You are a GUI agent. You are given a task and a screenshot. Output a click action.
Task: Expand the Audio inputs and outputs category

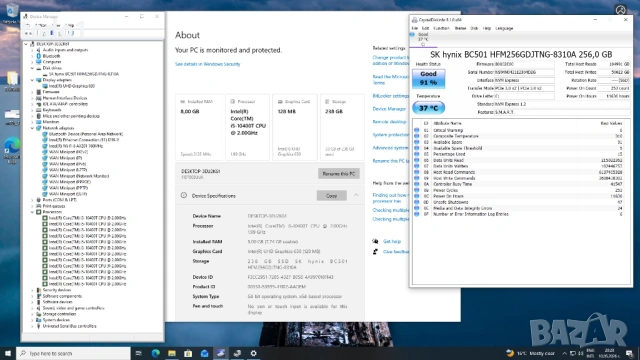click(32, 50)
